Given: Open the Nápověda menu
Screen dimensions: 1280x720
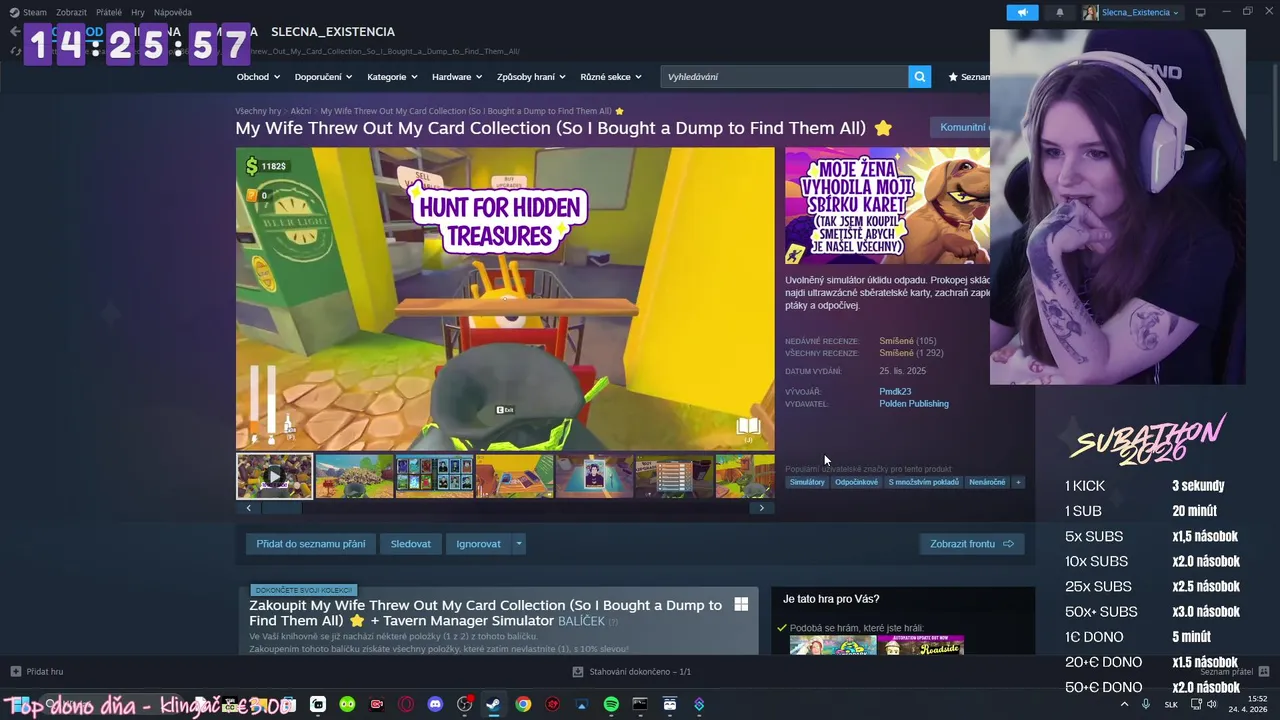Looking at the screenshot, I should point(173,12).
